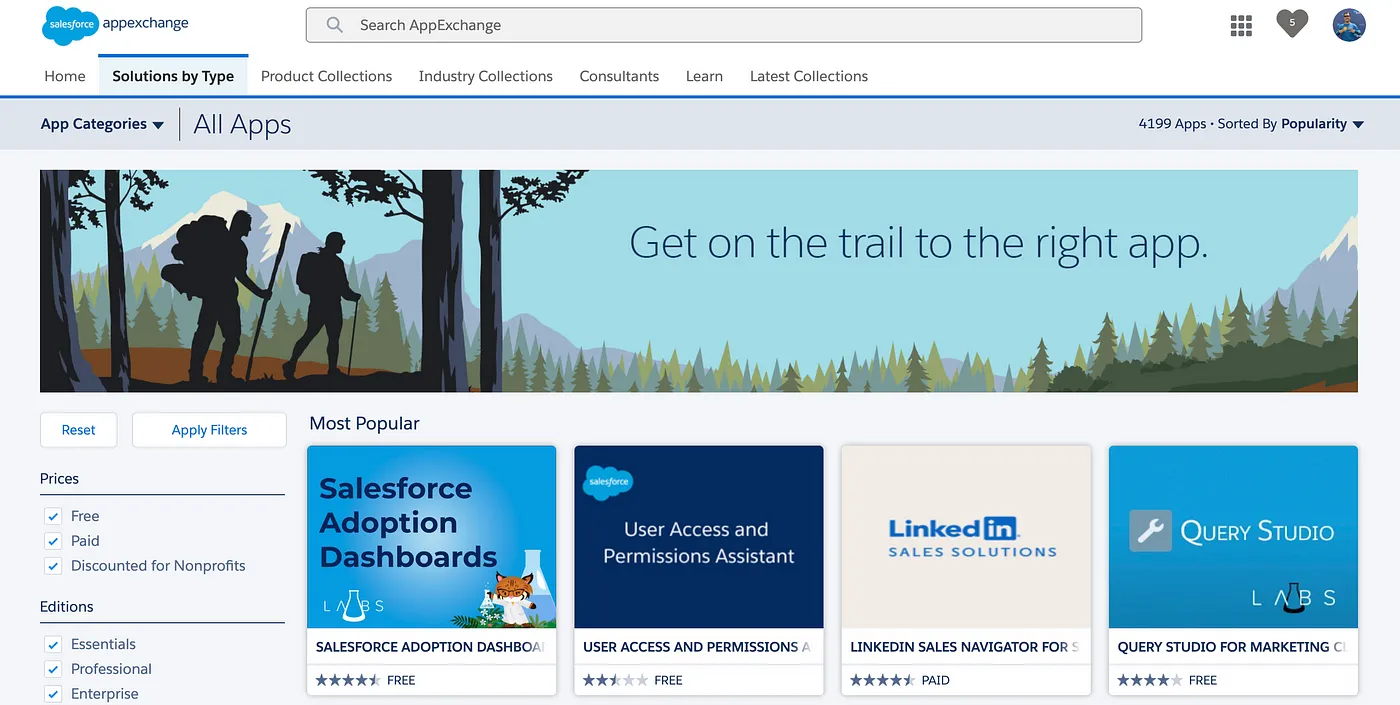Click FREE label on Salesforce Adoption Dashboards
Viewport: 1400px width, 705px height.
tap(401, 680)
